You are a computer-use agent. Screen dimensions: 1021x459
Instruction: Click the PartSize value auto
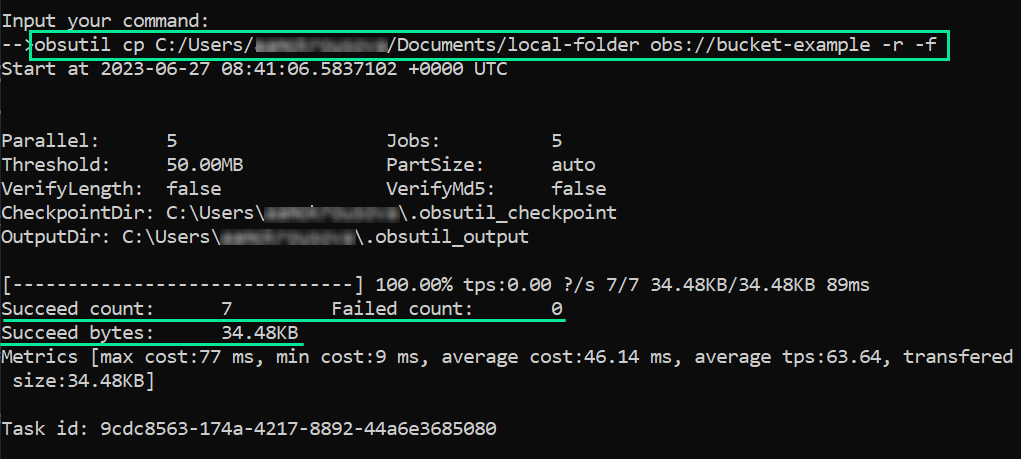coord(573,165)
